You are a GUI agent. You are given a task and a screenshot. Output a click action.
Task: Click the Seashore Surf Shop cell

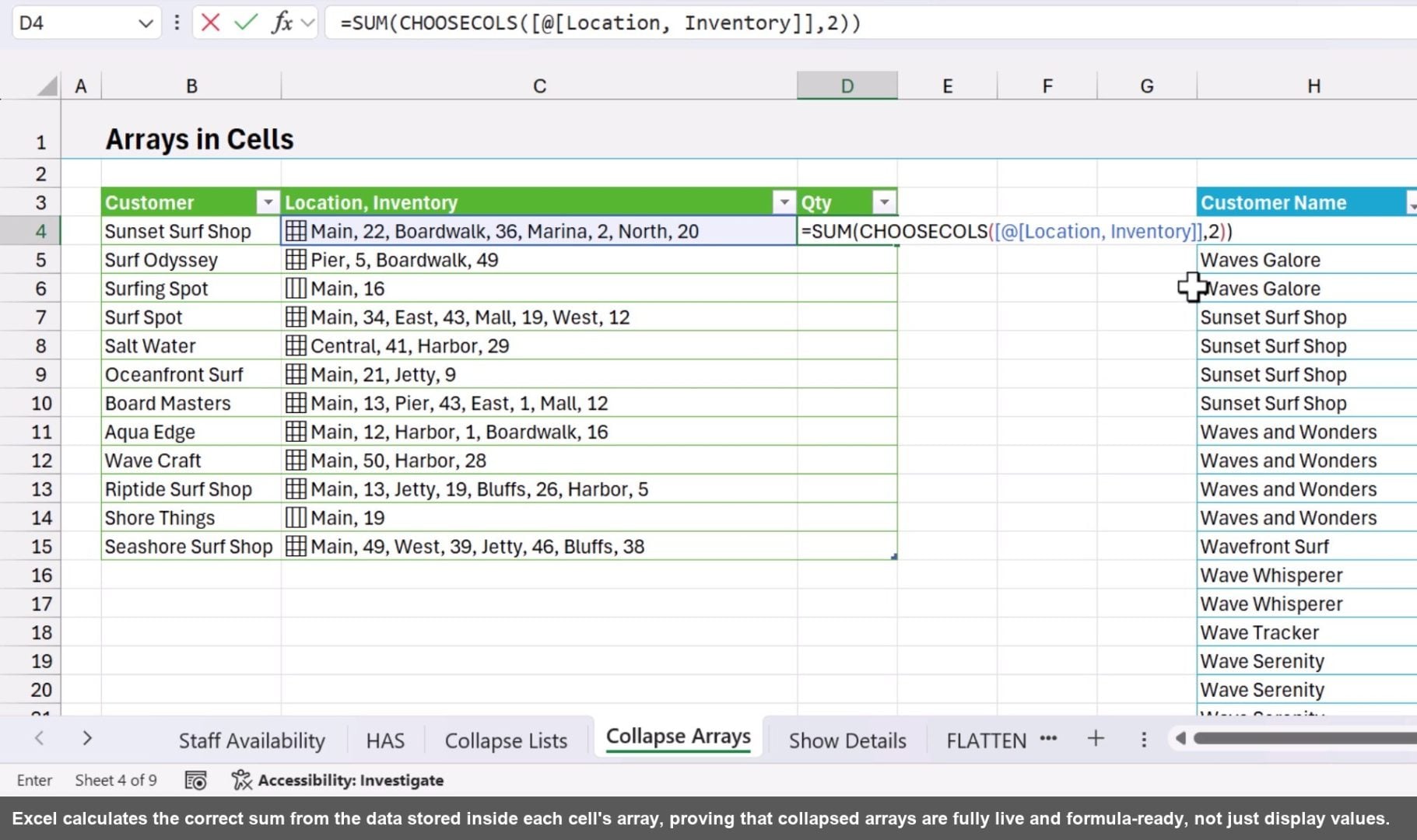(x=191, y=546)
